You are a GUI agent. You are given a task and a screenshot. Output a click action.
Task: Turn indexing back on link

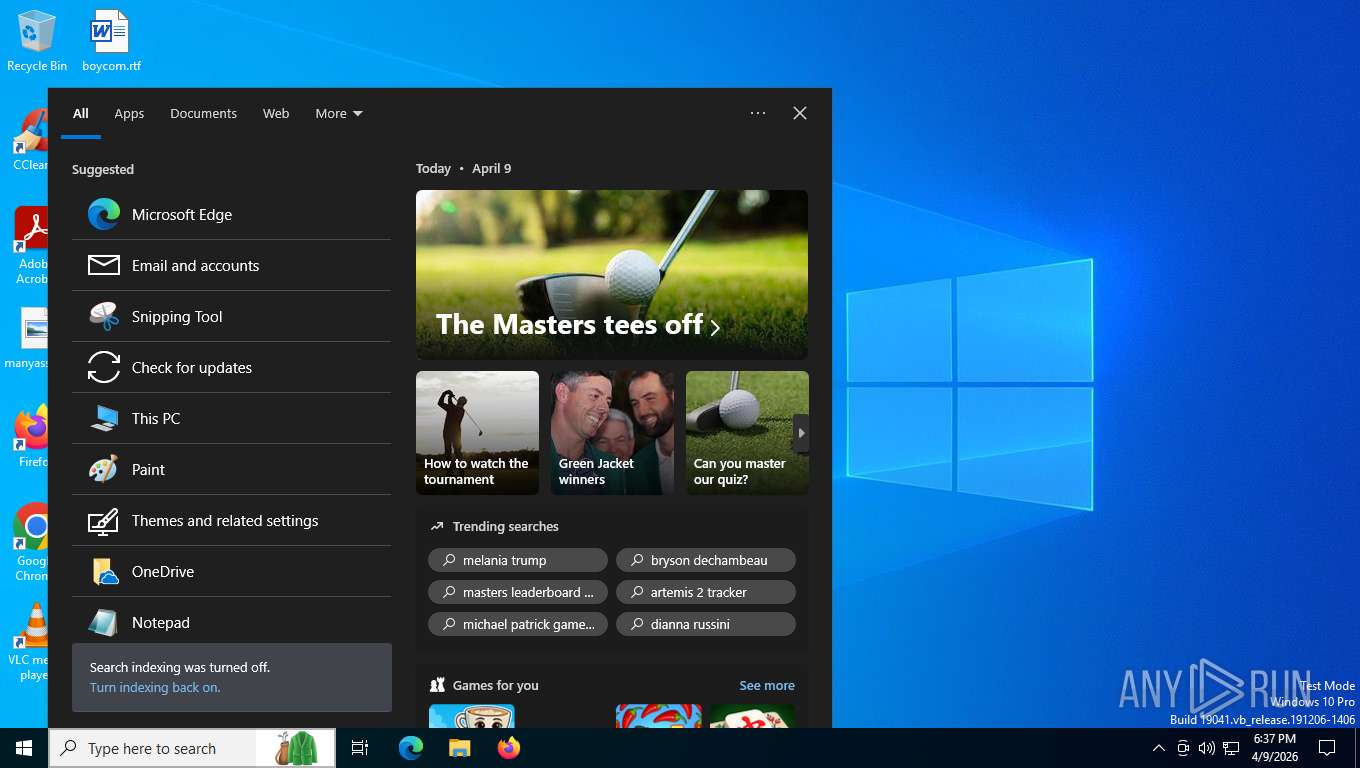click(x=155, y=687)
